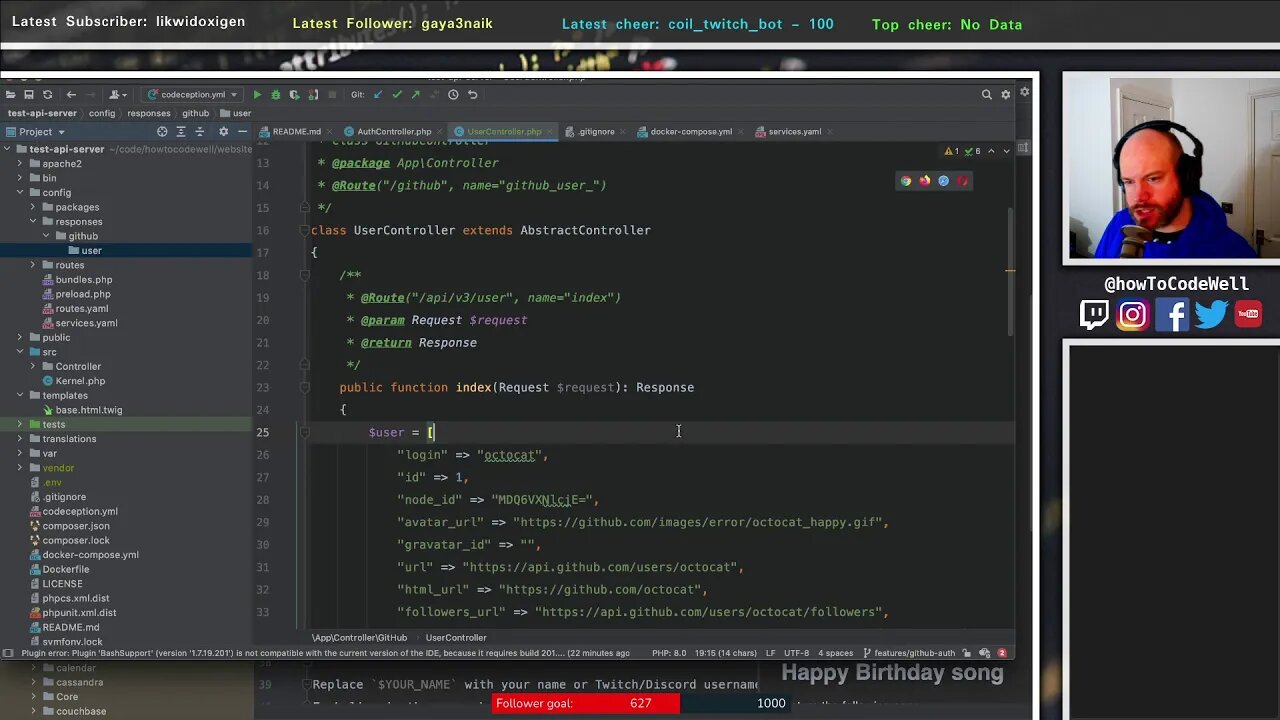
Task: Click Git push green arrow
Action: 415,94
